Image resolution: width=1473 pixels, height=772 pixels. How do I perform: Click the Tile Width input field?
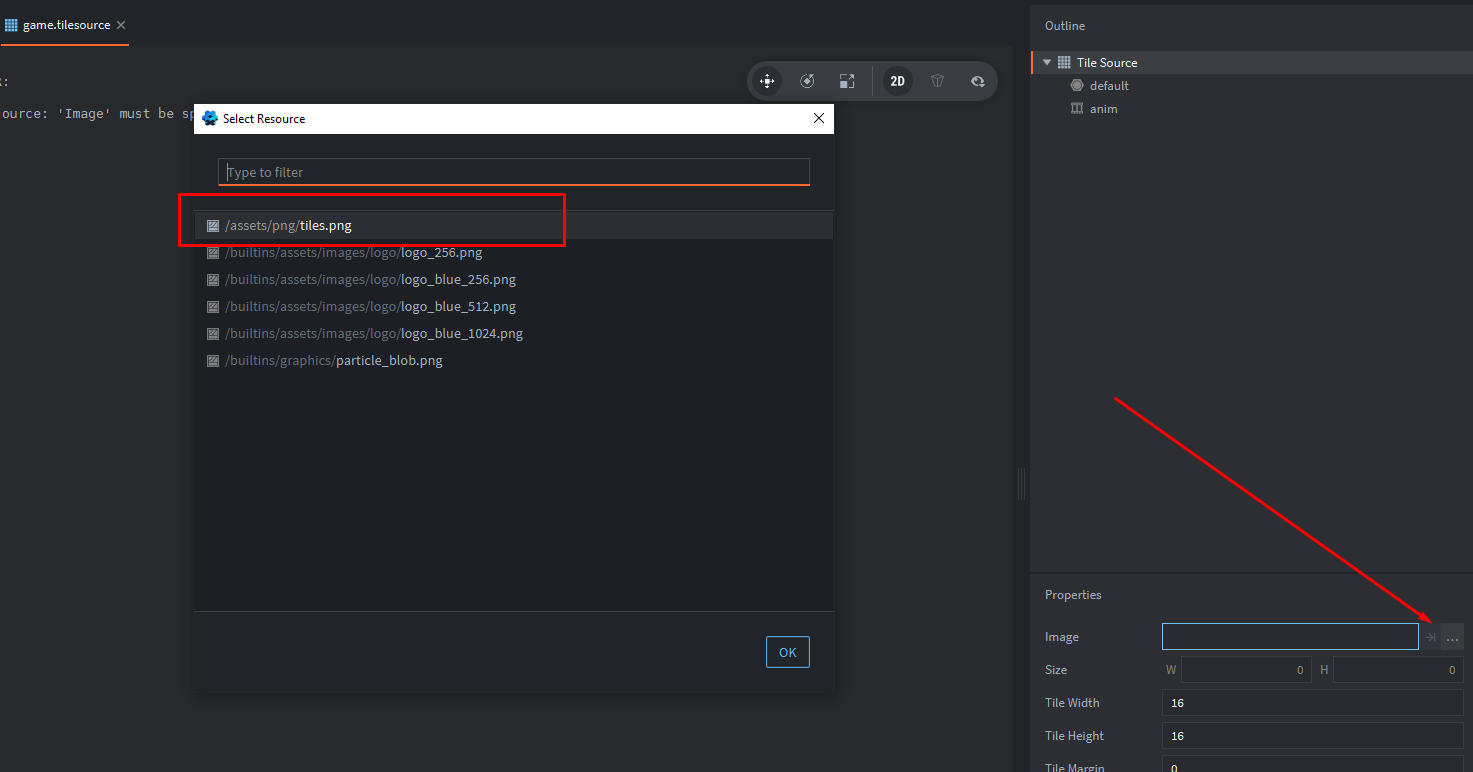pos(1311,703)
